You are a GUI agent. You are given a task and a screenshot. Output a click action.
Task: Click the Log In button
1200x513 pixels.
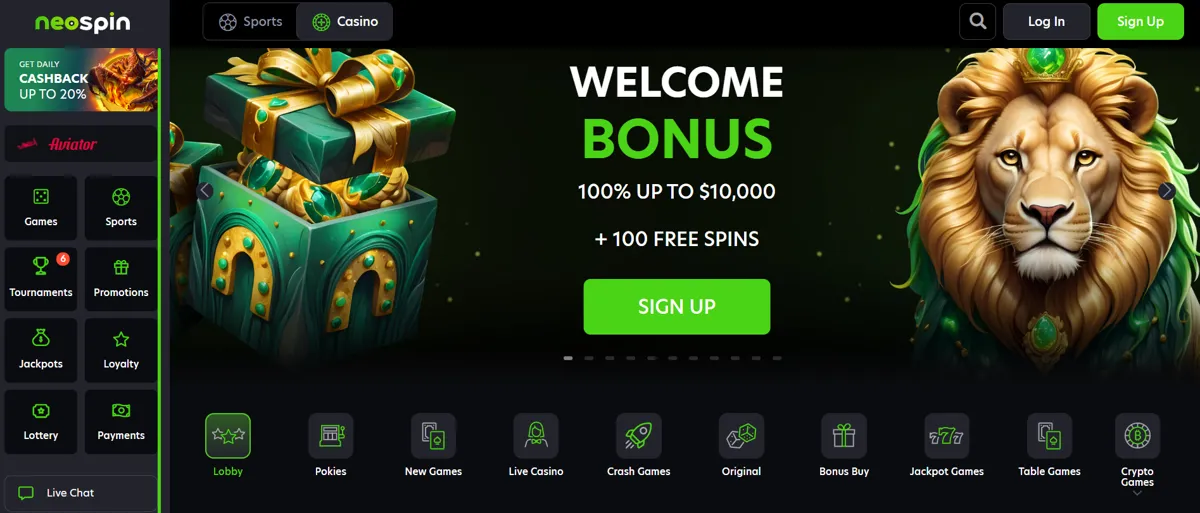[x=1046, y=21]
